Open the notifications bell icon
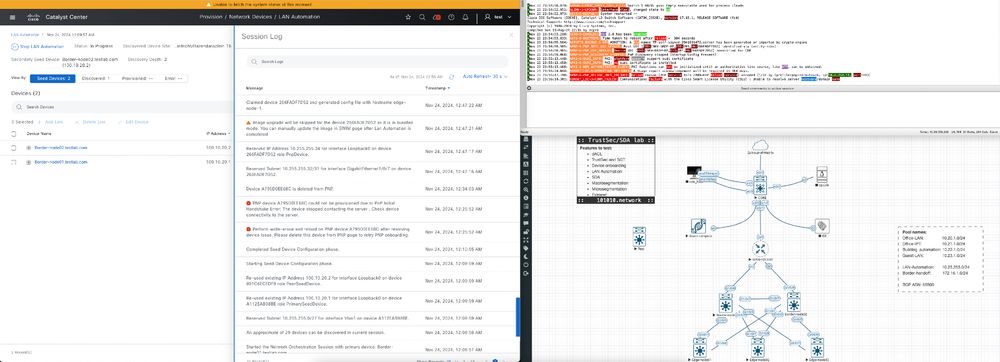The height and width of the screenshot is (362, 1000). (x=466, y=17)
